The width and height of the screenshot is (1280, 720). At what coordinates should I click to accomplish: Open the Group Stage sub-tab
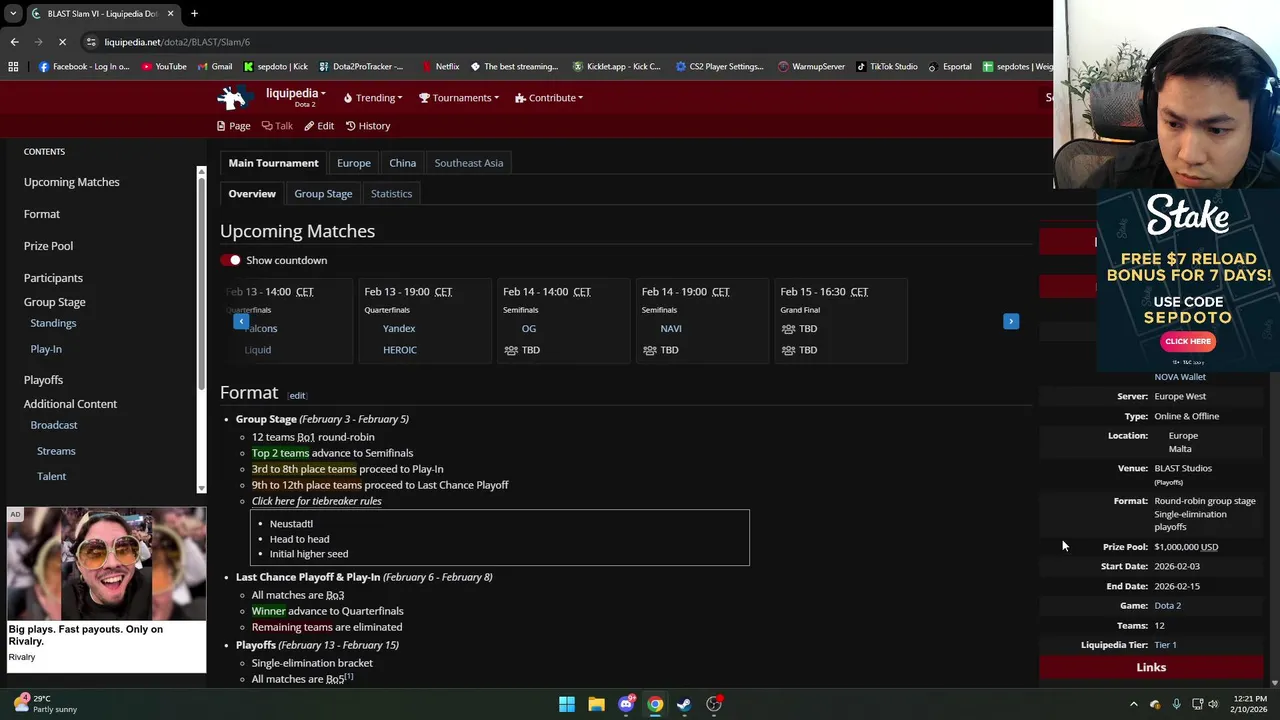tap(323, 194)
